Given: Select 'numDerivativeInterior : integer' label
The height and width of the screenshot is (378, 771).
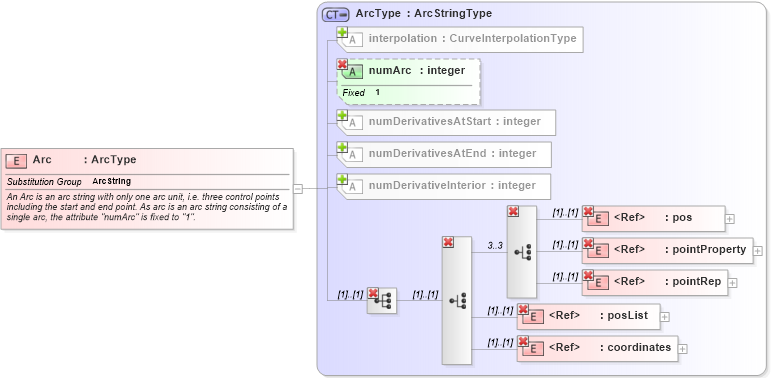Looking at the screenshot, I should pos(452,185).
